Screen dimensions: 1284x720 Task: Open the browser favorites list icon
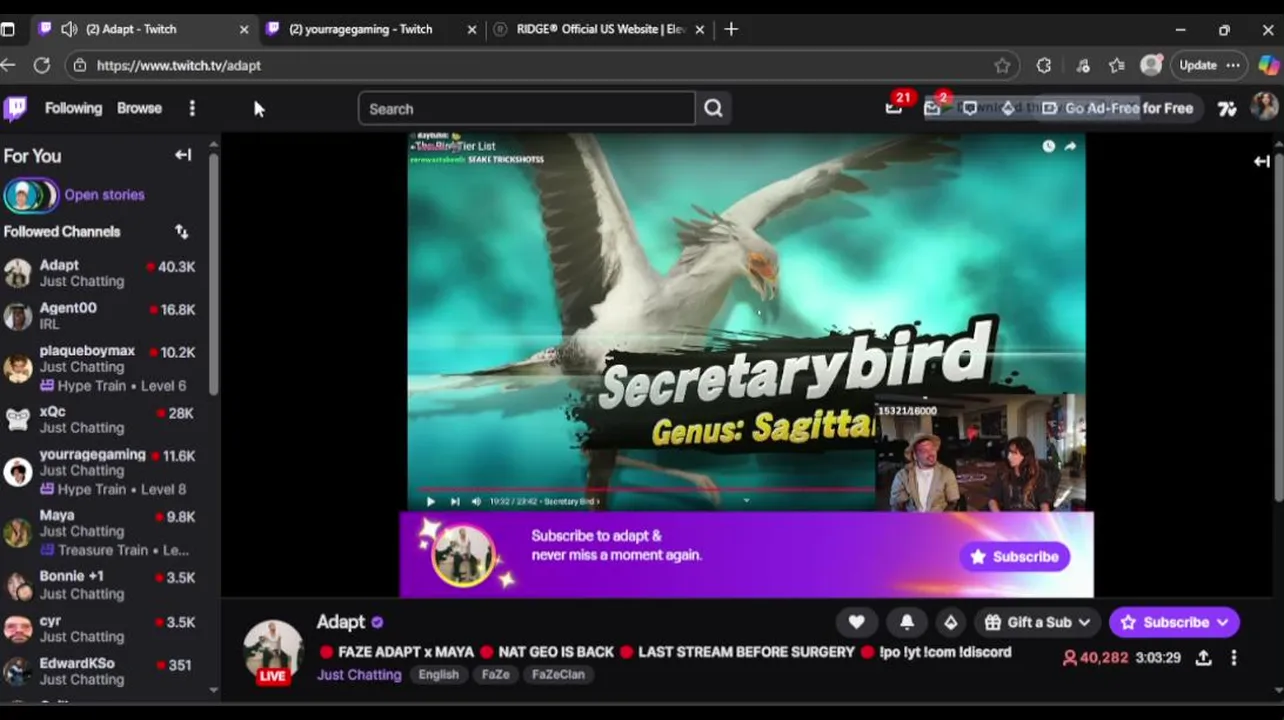tap(1117, 65)
